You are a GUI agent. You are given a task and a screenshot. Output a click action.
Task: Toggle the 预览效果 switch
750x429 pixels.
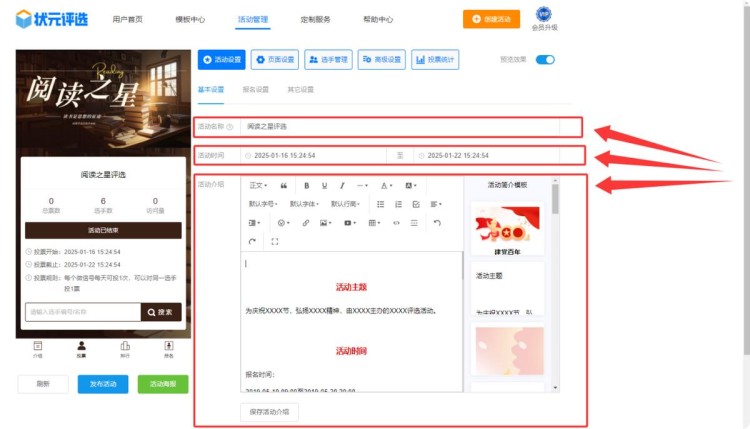pos(545,60)
